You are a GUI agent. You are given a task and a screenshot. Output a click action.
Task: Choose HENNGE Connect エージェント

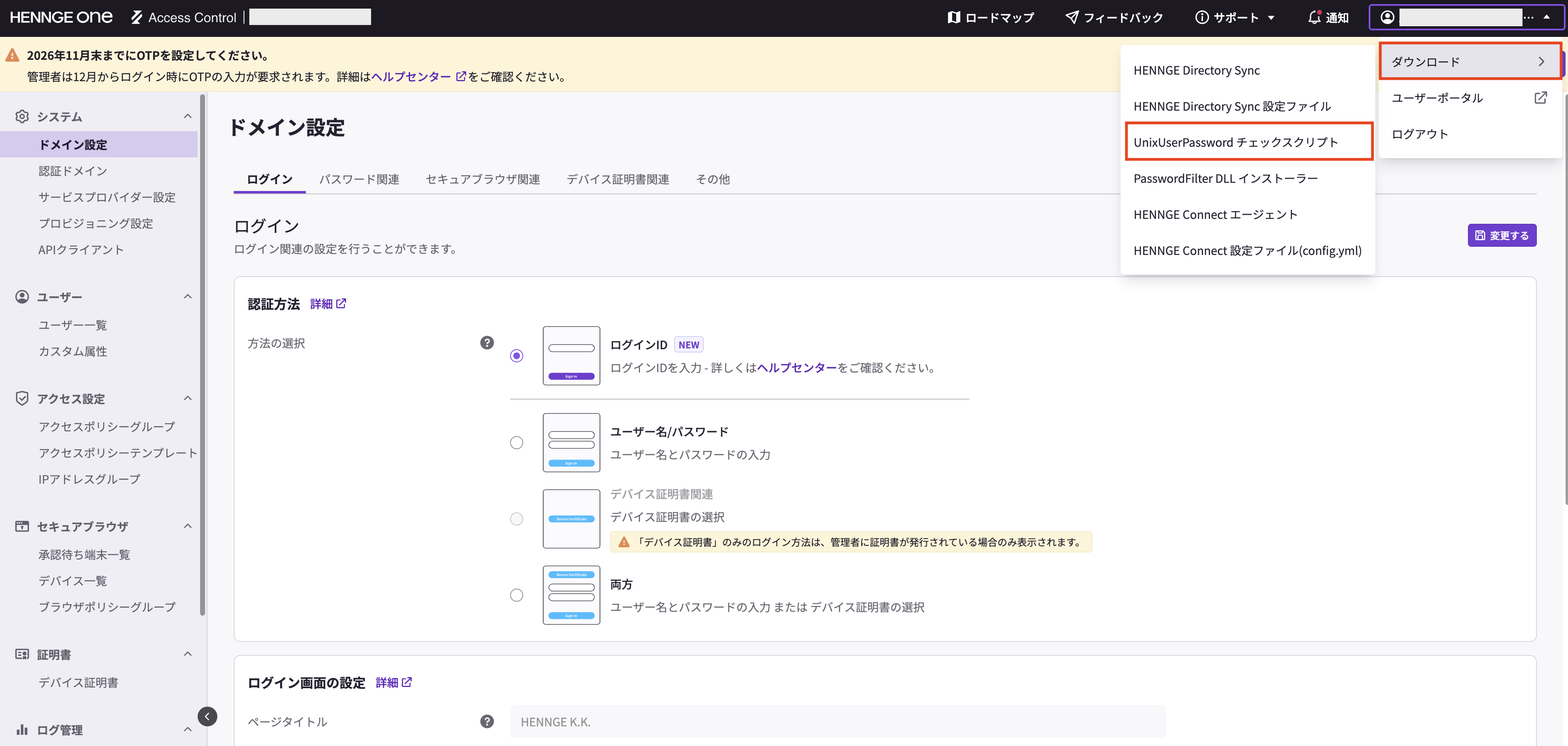coord(1247,214)
